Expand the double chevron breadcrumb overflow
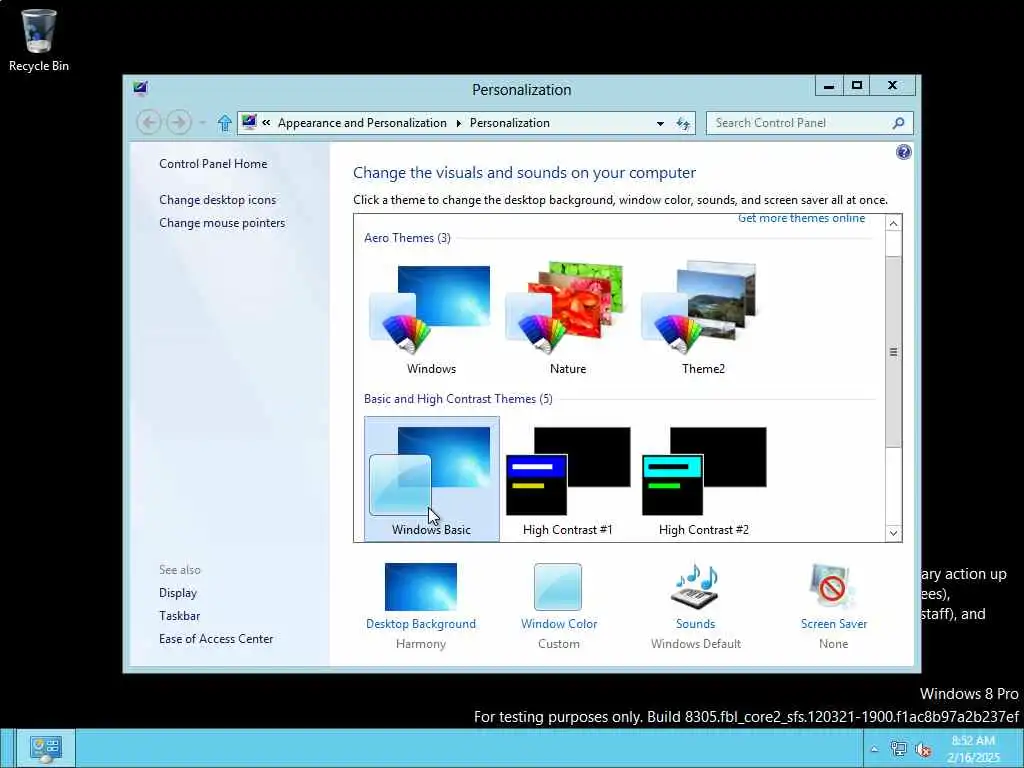 (266, 122)
